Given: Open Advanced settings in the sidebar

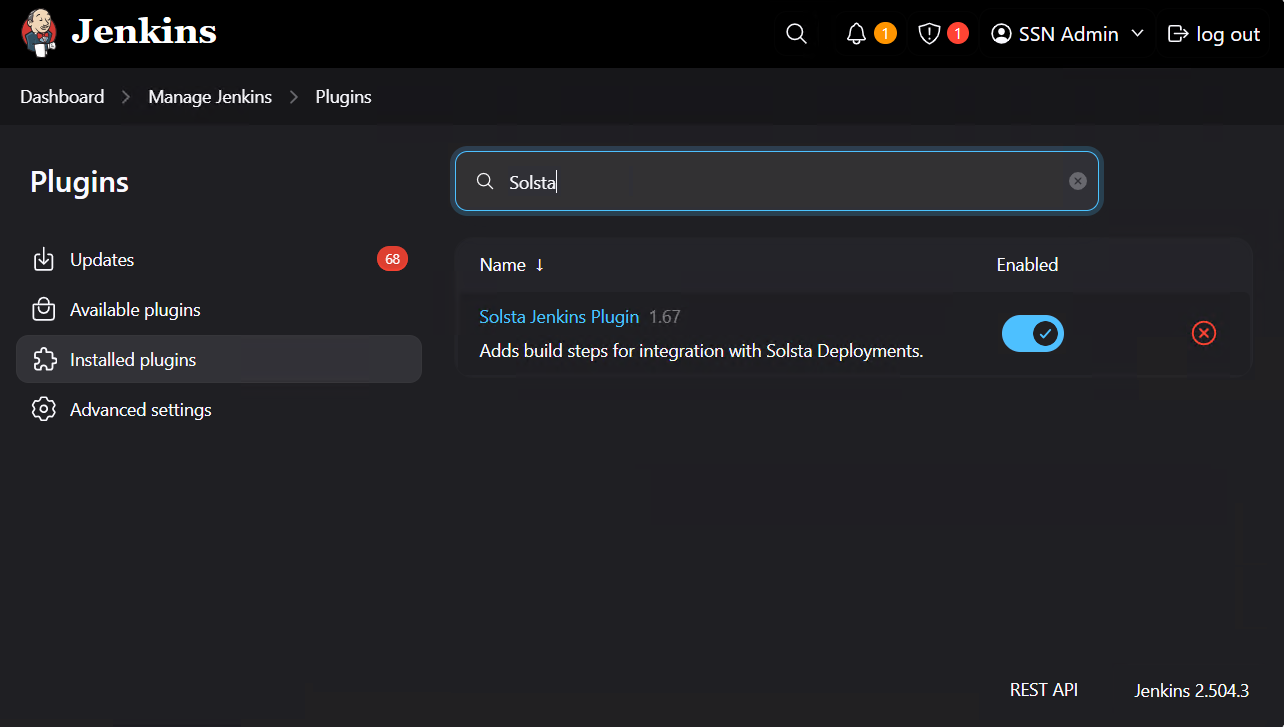Looking at the screenshot, I should point(219,410).
